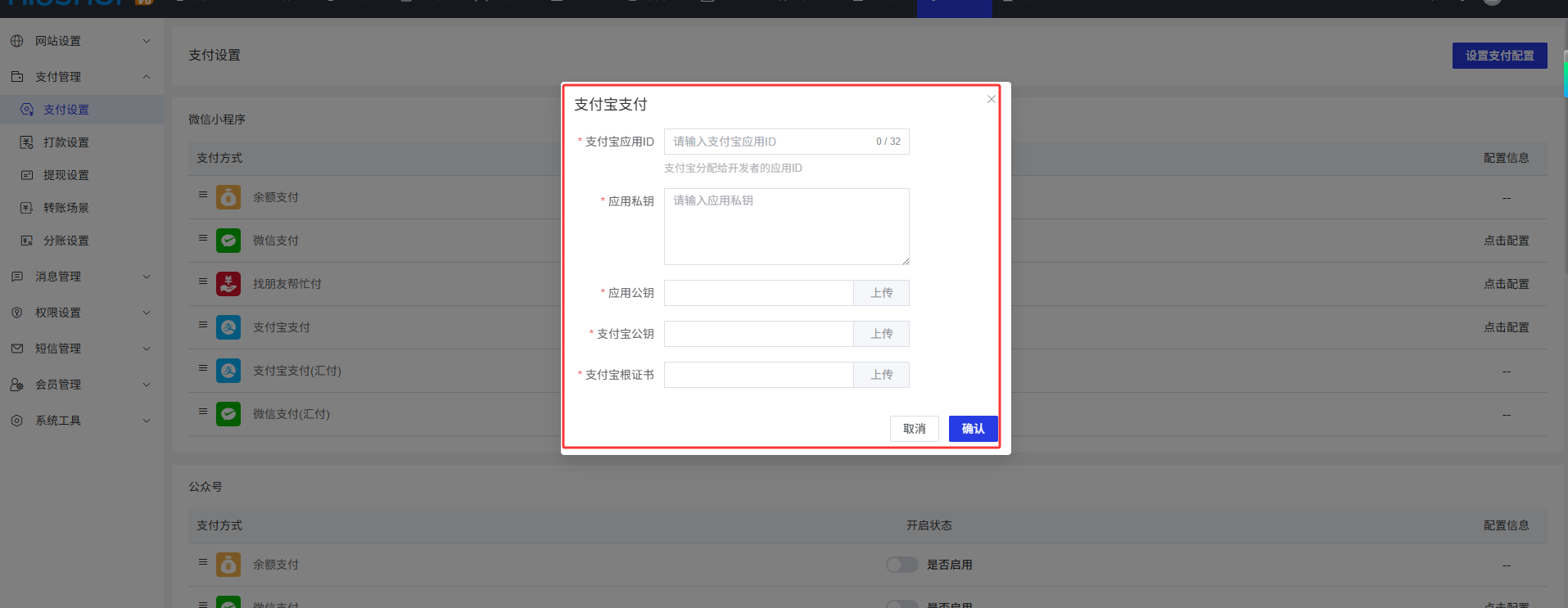Click the green 微信支付 icon under 微信小程序
Image resolution: width=1568 pixels, height=608 pixels.
point(228,241)
